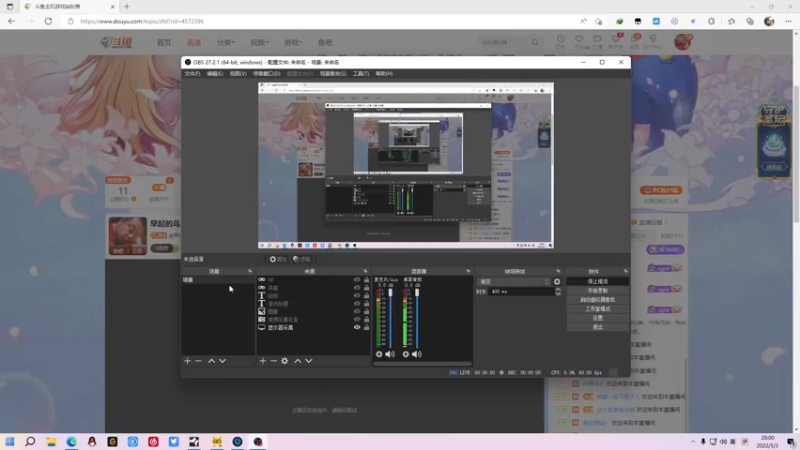Screen dimensions: 800x450
Task: Open File Explorer from the taskbar
Action: tap(51, 442)
